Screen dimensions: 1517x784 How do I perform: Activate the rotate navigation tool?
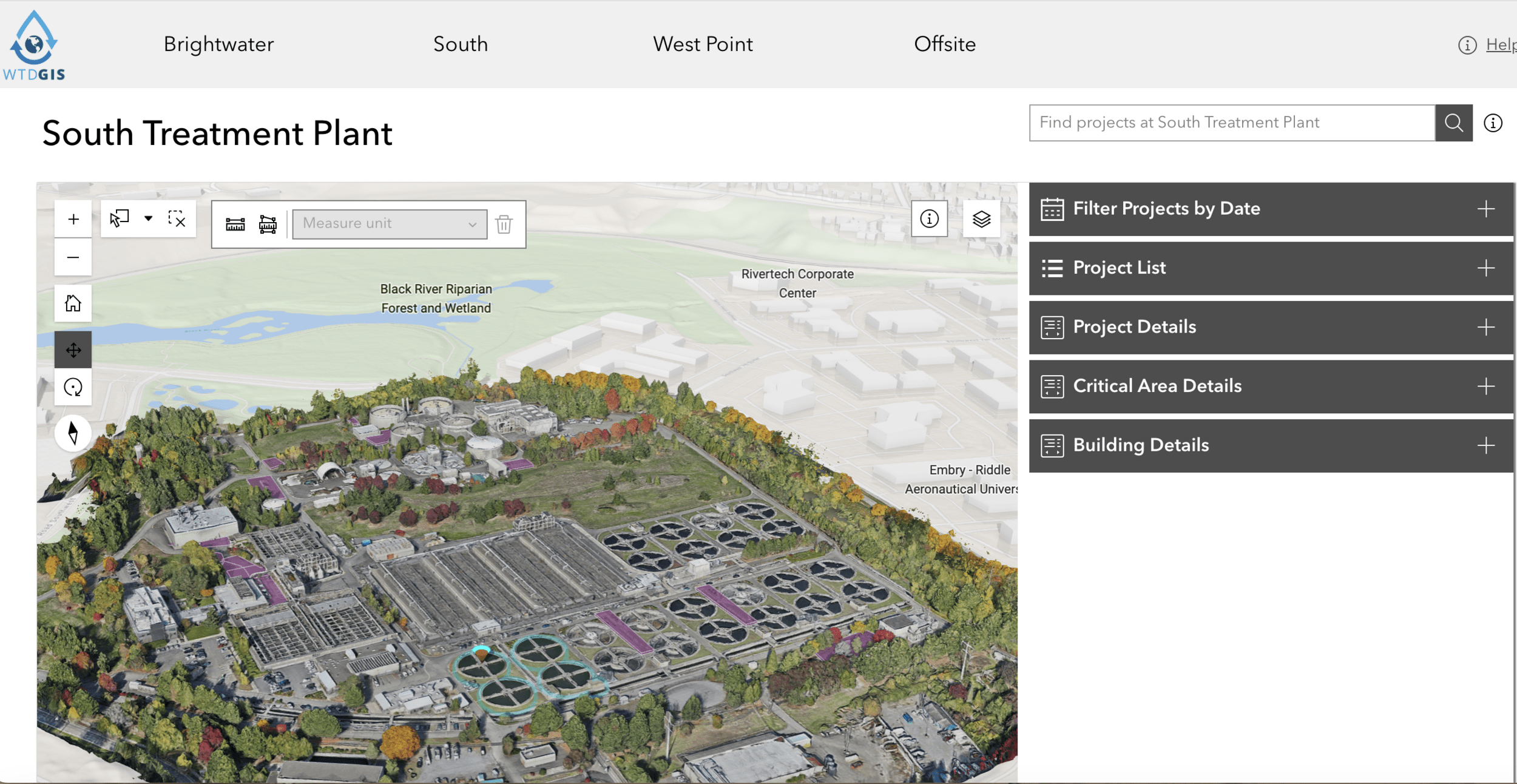pos(73,387)
